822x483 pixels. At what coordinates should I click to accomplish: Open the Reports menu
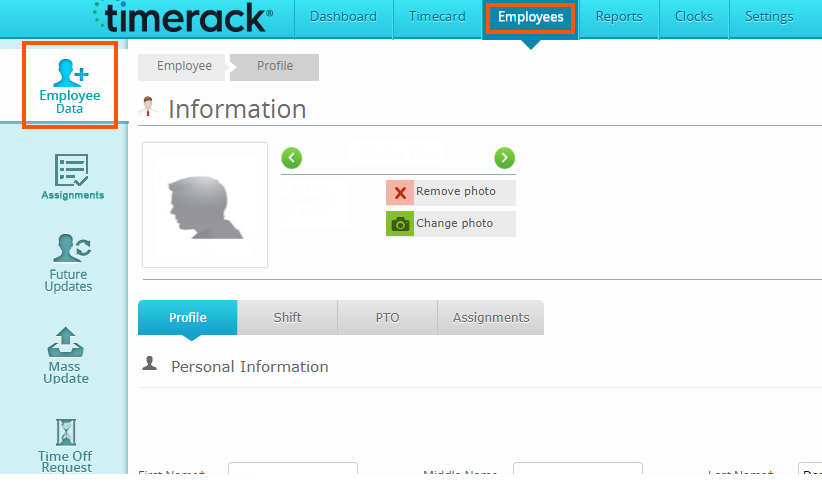(x=619, y=17)
